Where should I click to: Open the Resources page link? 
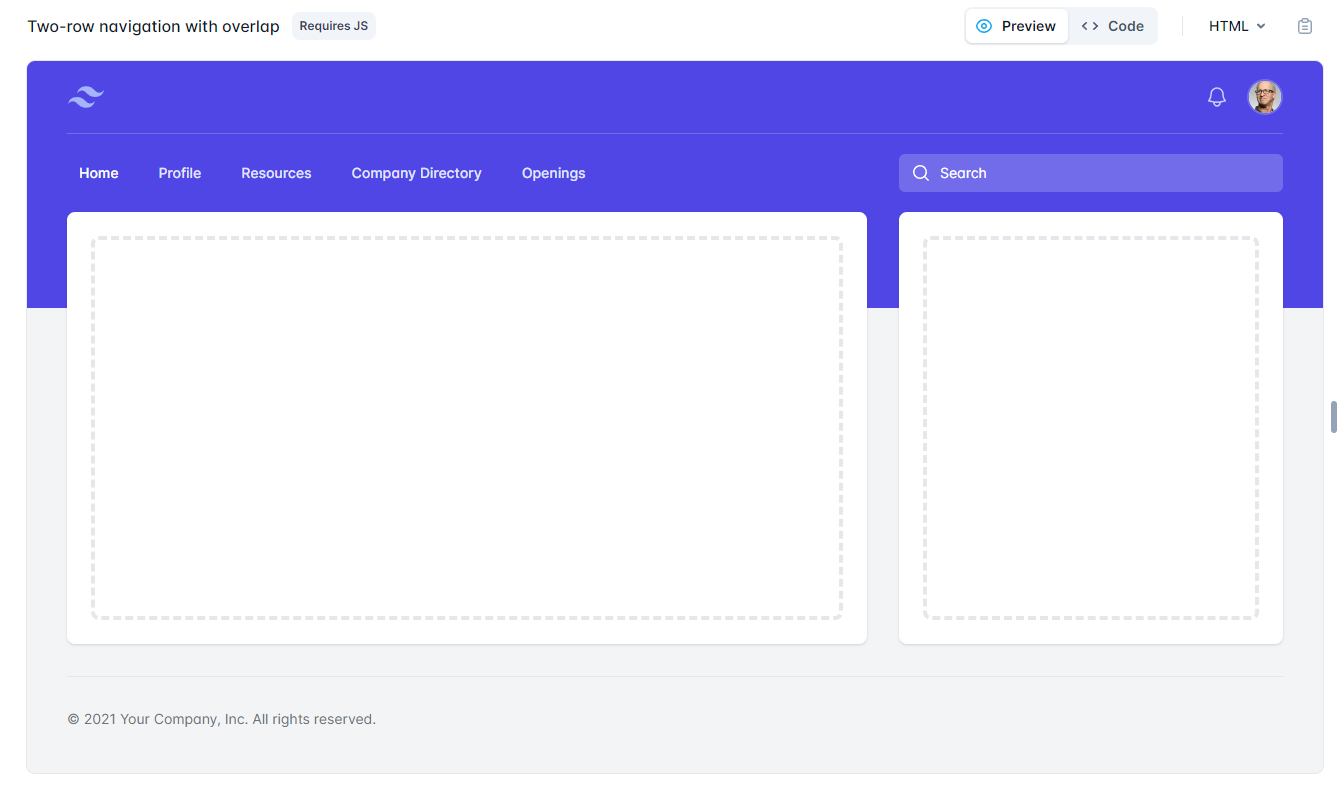point(276,173)
